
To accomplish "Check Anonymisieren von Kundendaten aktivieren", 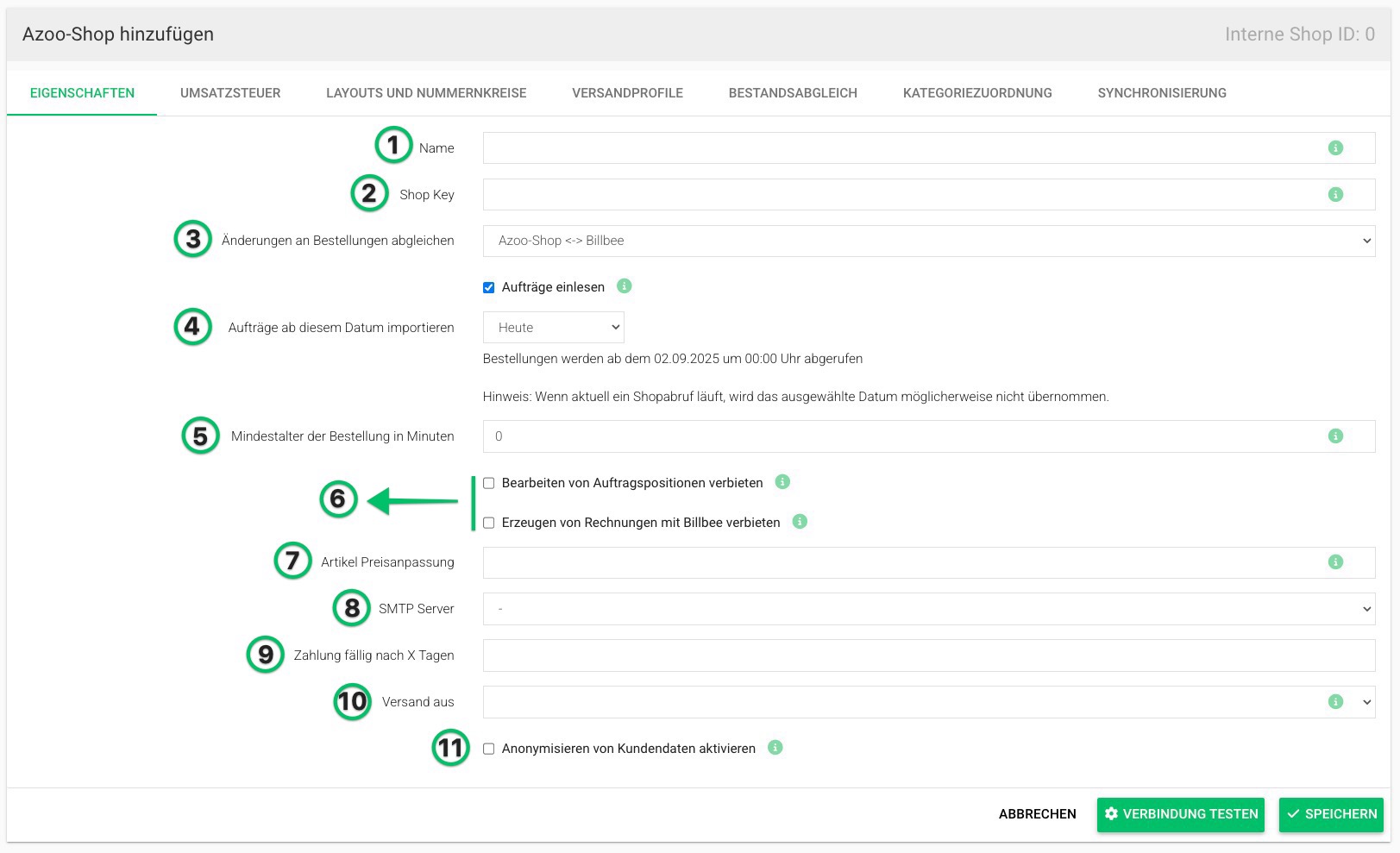I will (489, 749).
